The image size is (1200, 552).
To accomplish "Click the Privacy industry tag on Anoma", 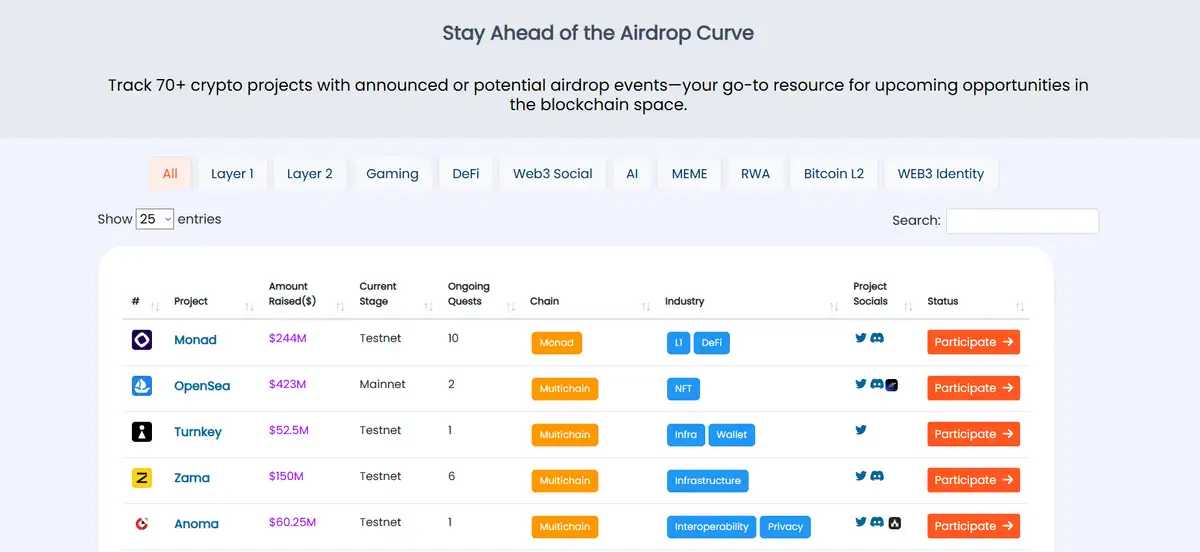I will tap(785, 527).
